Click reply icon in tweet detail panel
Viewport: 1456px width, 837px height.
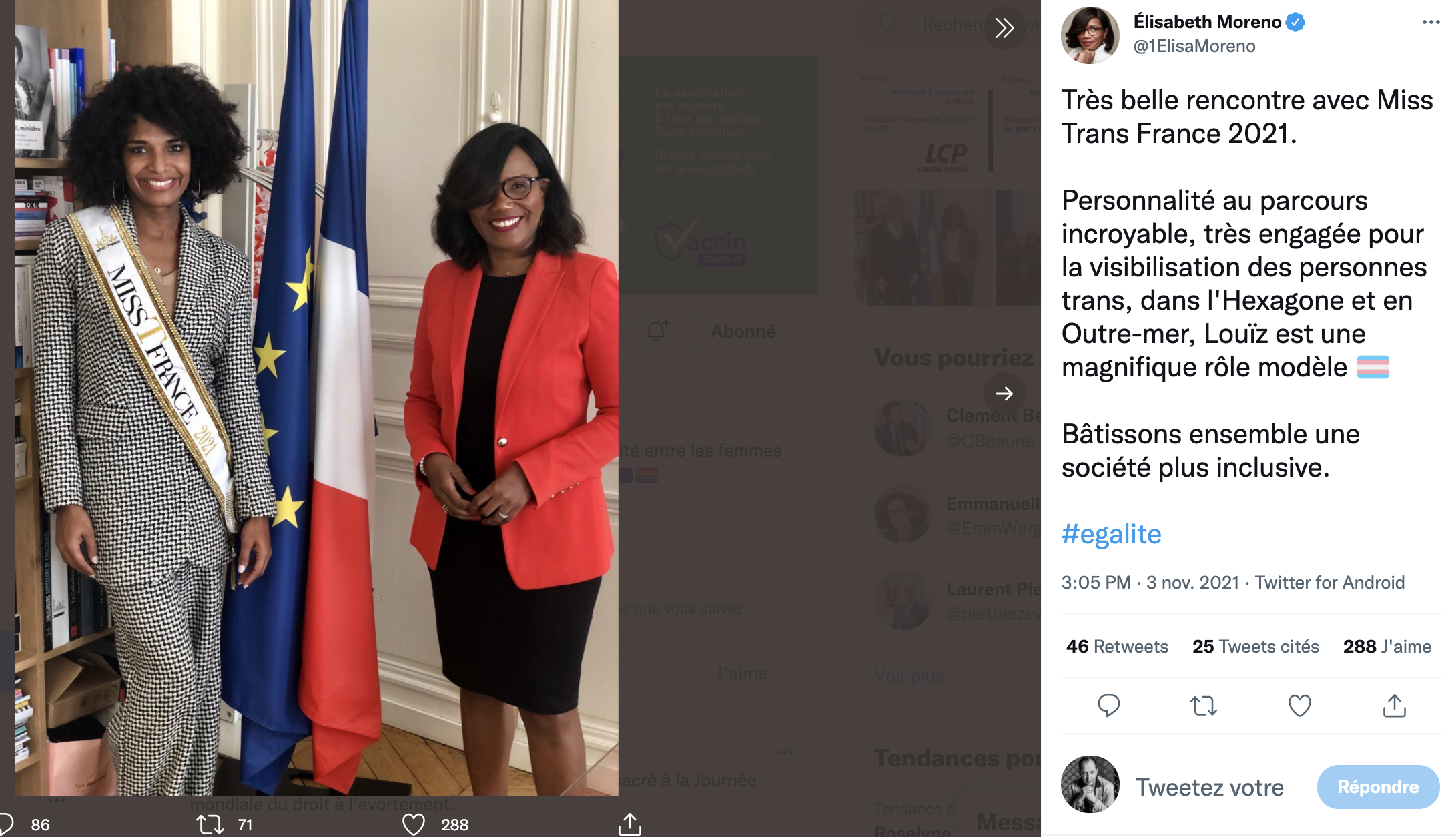pyautogui.click(x=1108, y=706)
